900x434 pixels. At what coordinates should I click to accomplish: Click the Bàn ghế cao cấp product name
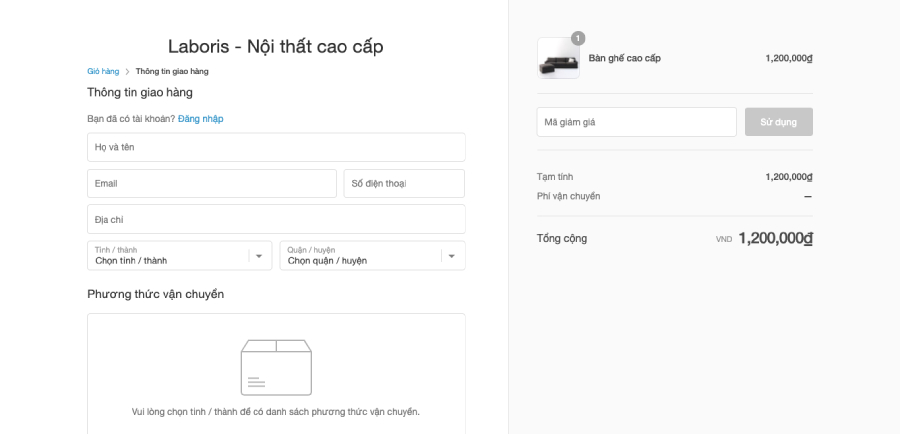(624, 58)
